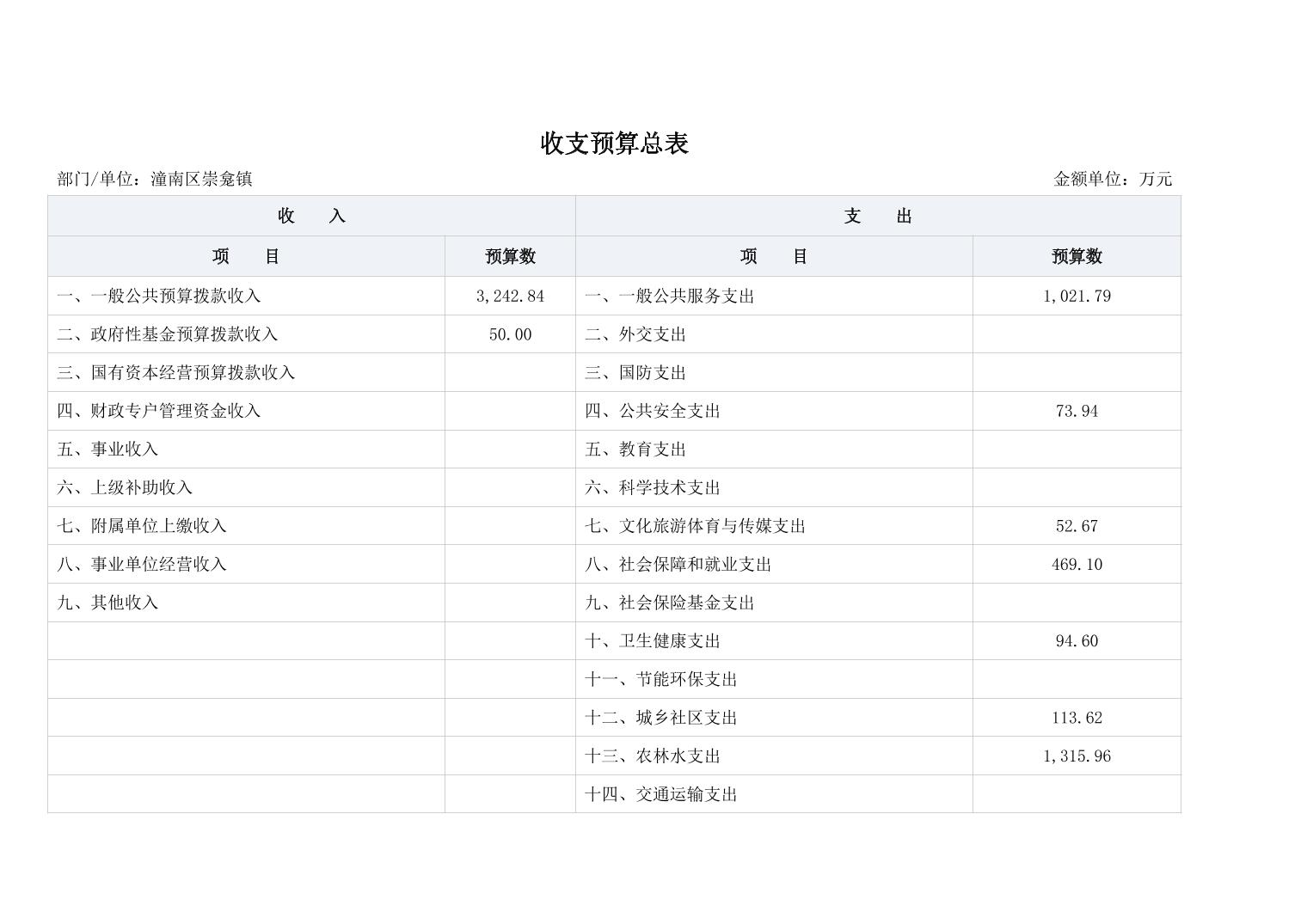The image size is (1307, 924).
Task: Select the 卫生健康支出 row label
Action: coord(653,641)
